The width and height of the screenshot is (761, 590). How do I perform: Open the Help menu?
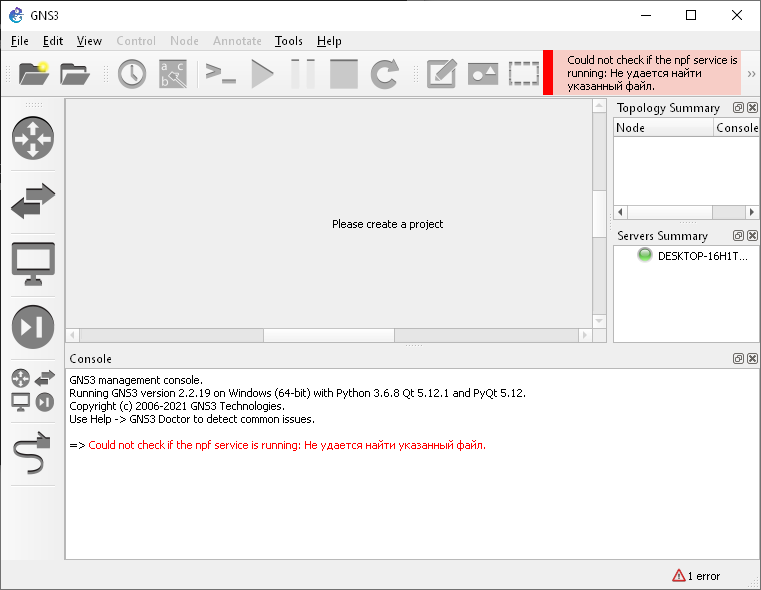(329, 41)
